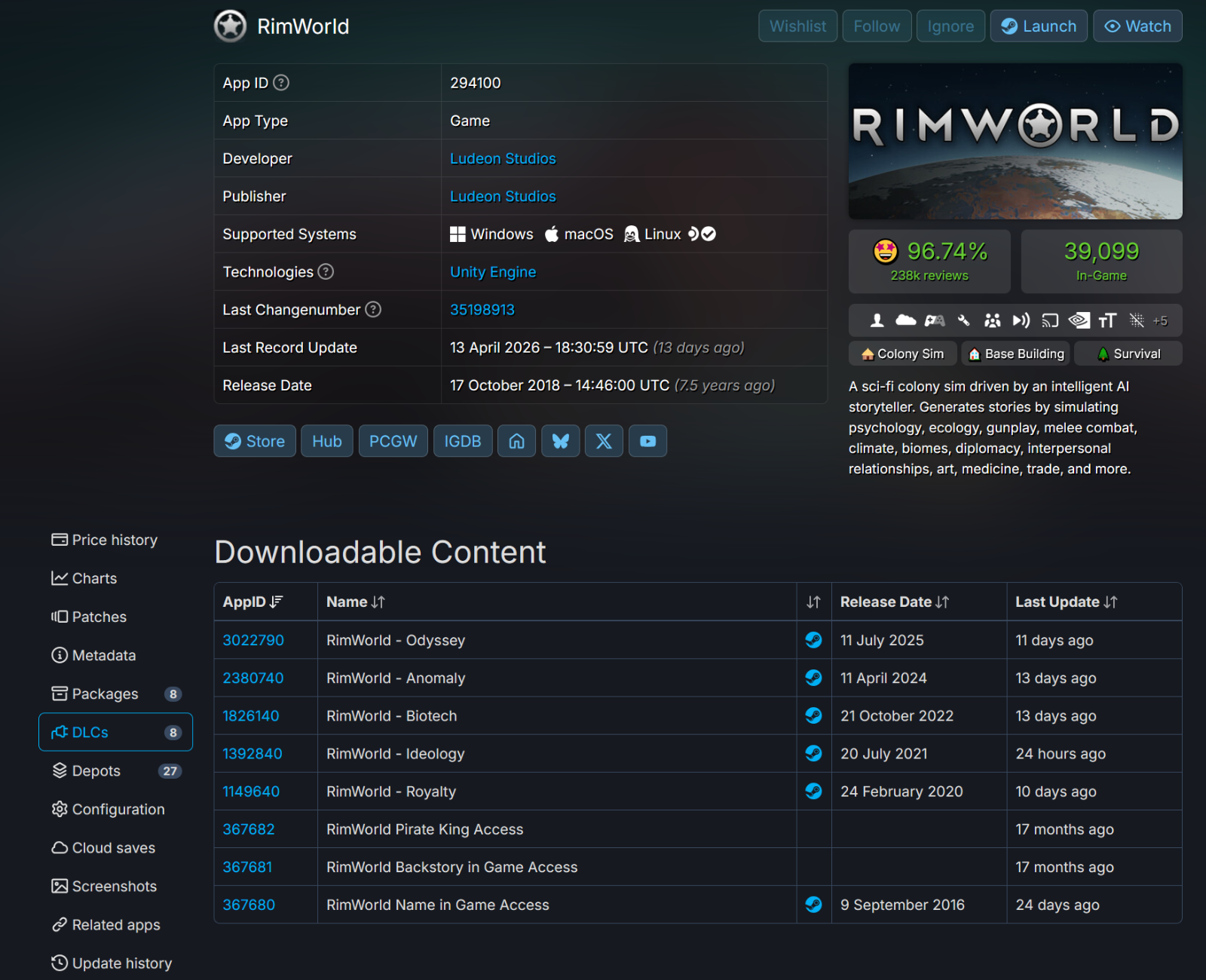Screen dimensions: 1206x980
Task: Click the single-player person feature icon
Action: [877, 320]
